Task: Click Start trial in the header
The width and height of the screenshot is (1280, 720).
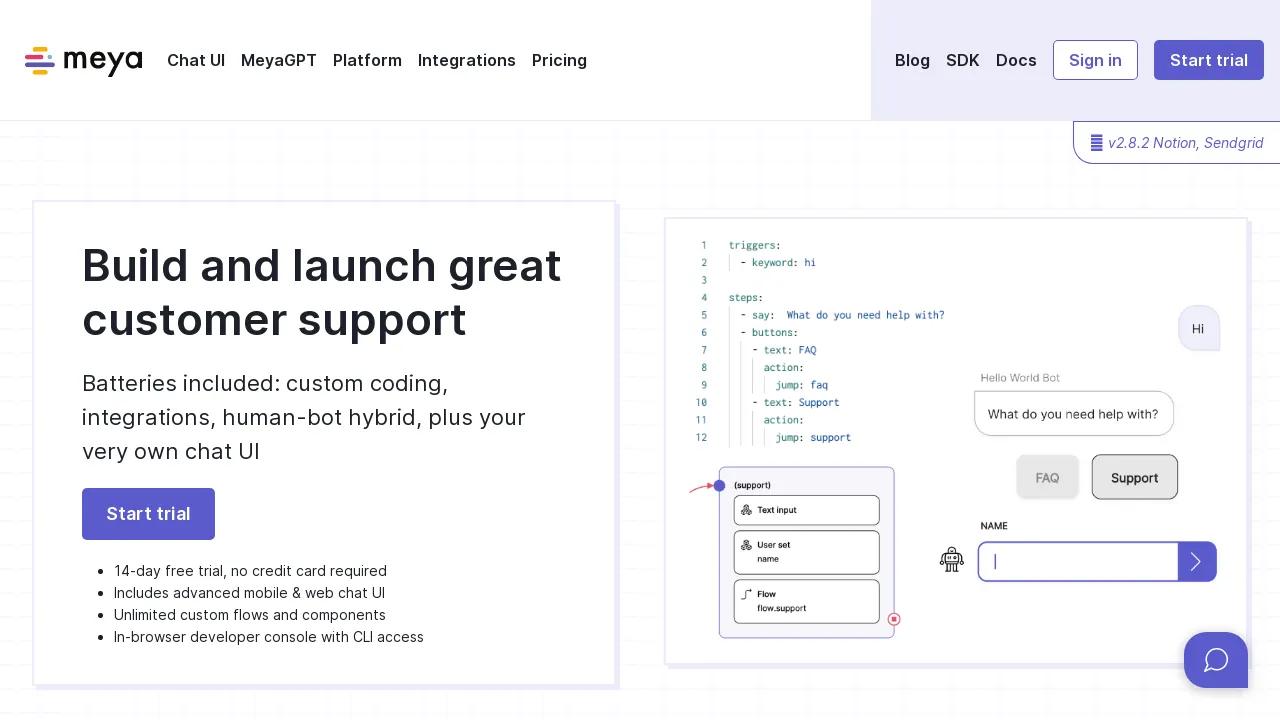Action: click(1209, 60)
